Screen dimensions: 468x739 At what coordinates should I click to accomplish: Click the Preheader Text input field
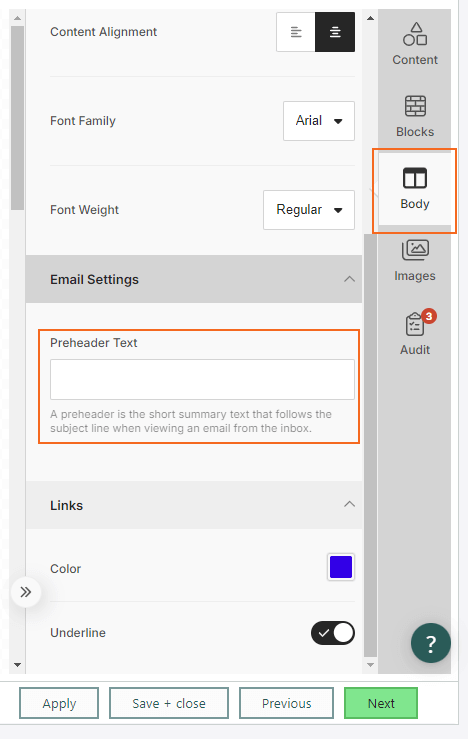(202, 379)
